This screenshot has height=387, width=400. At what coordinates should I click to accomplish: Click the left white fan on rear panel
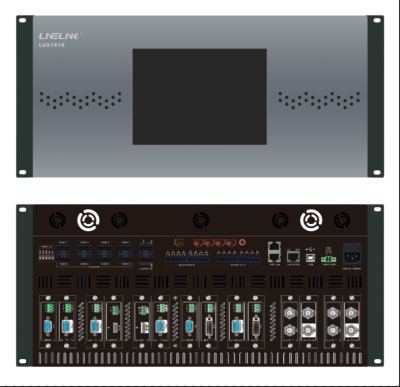88,220
